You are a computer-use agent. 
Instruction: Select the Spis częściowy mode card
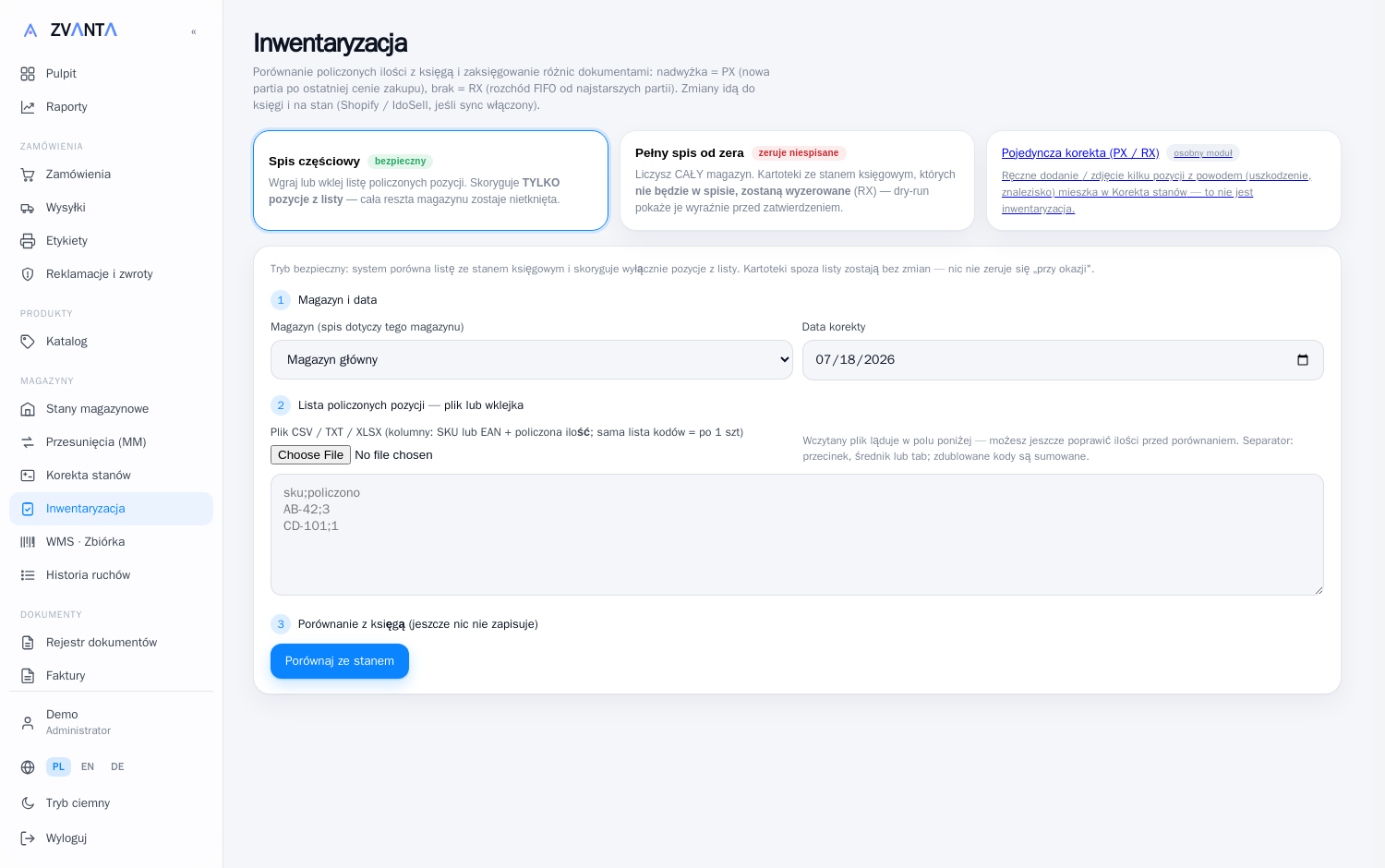(x=430, y=180)
